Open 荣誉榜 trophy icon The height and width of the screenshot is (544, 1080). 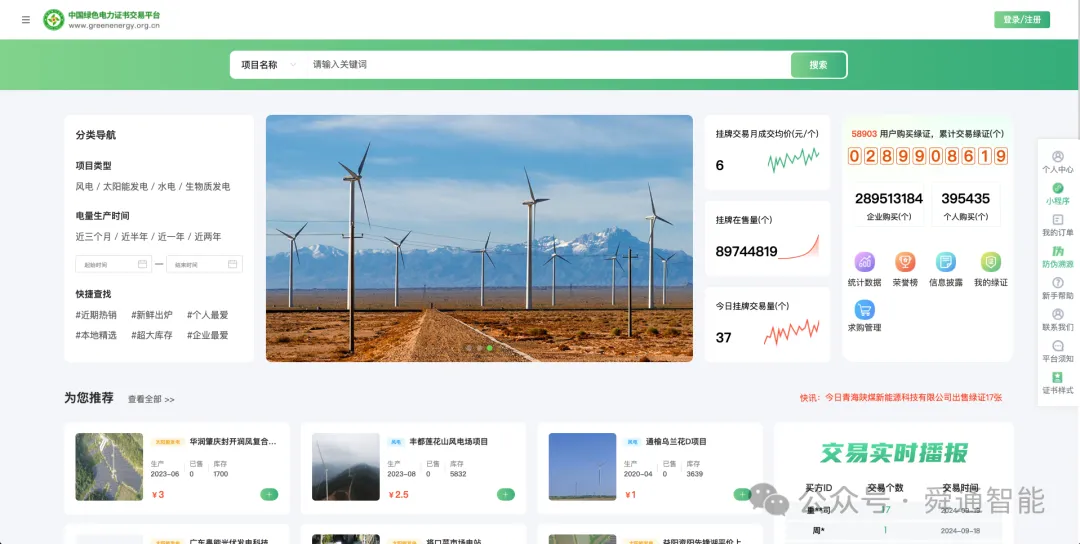[x=905, y=262]
